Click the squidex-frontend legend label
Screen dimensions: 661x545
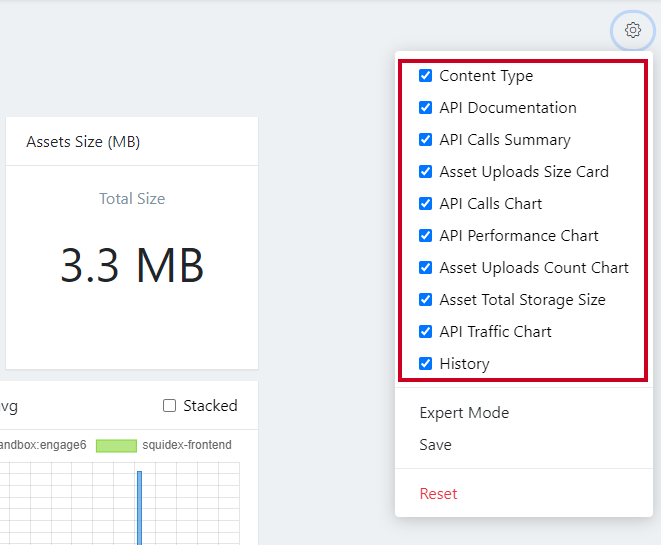187,445
